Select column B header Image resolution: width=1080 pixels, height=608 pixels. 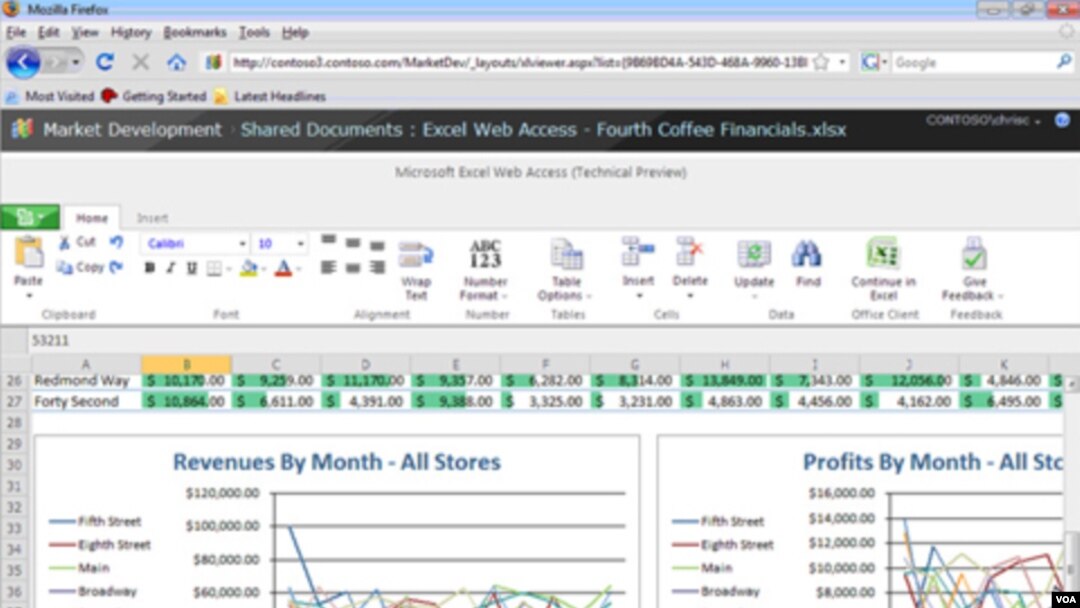pyautogui.click(x=186, y=364)
